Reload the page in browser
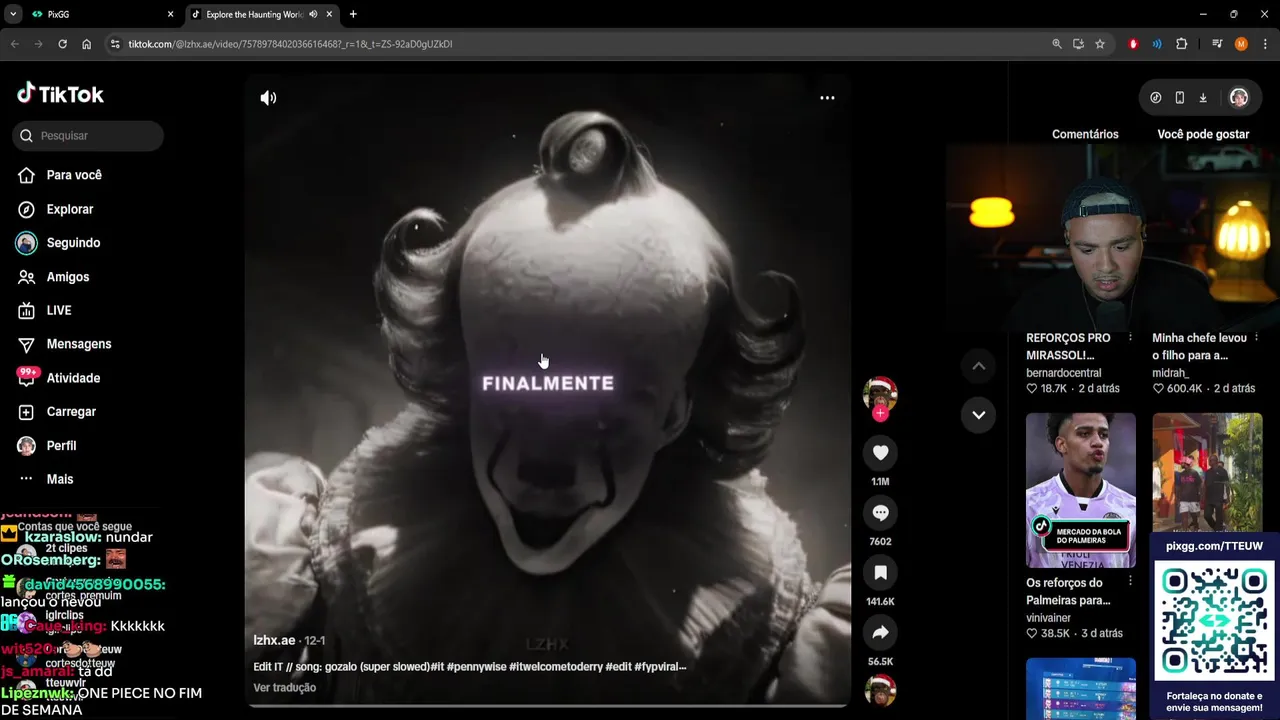Image resolution: width=1280 pixels, height=720 pixels. pos(62,44)
